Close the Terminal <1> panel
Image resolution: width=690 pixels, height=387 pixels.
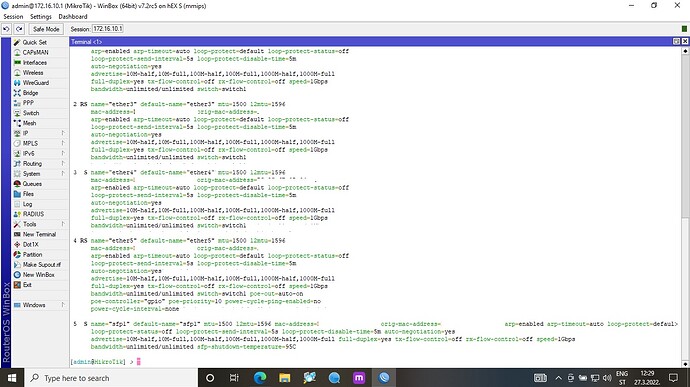point(685,41)
